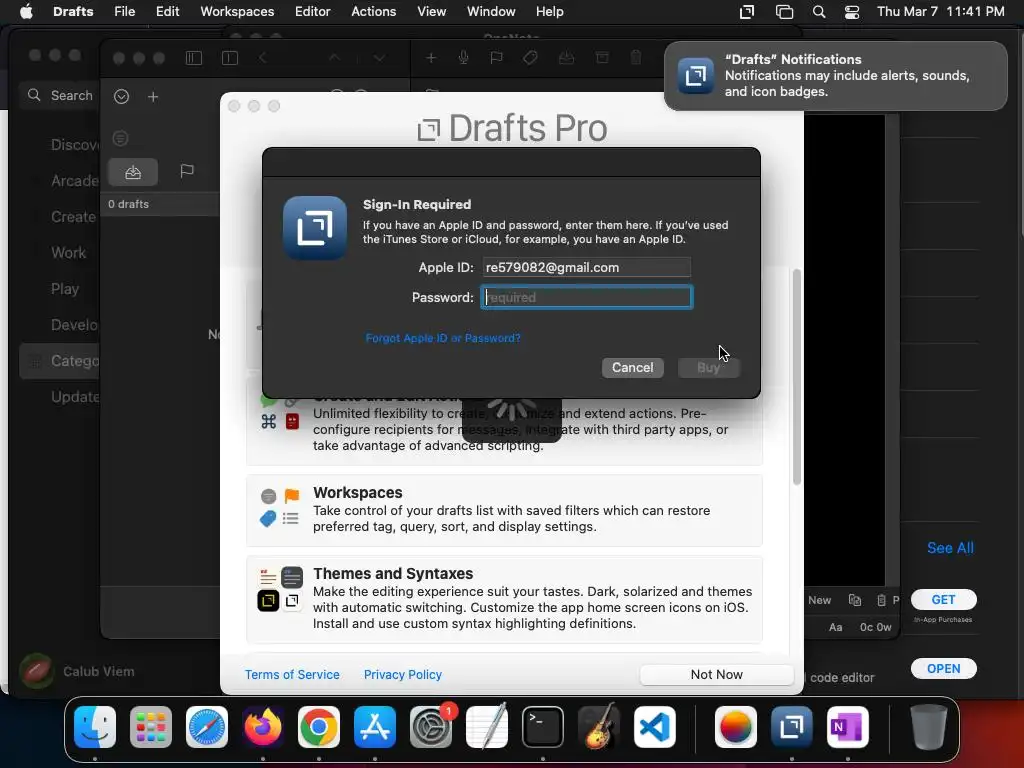
Task: Click the Drafts Pro window scrollbar
Action: [796, 377]
